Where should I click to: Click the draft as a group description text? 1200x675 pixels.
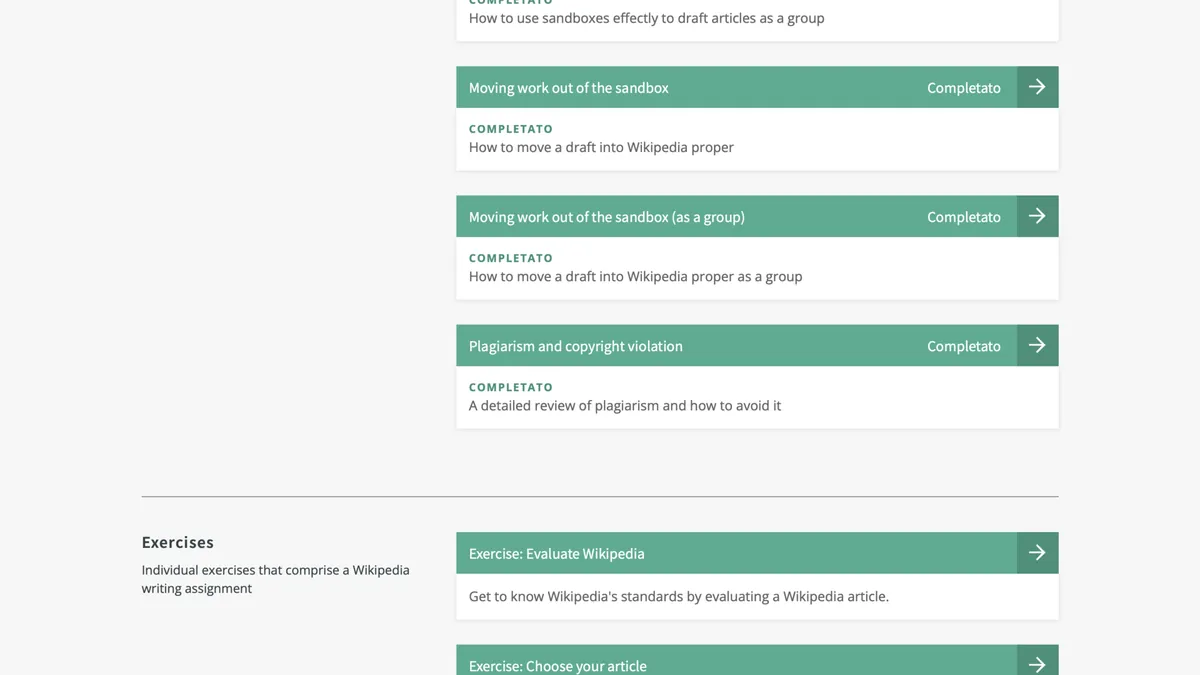coord(636,276)
